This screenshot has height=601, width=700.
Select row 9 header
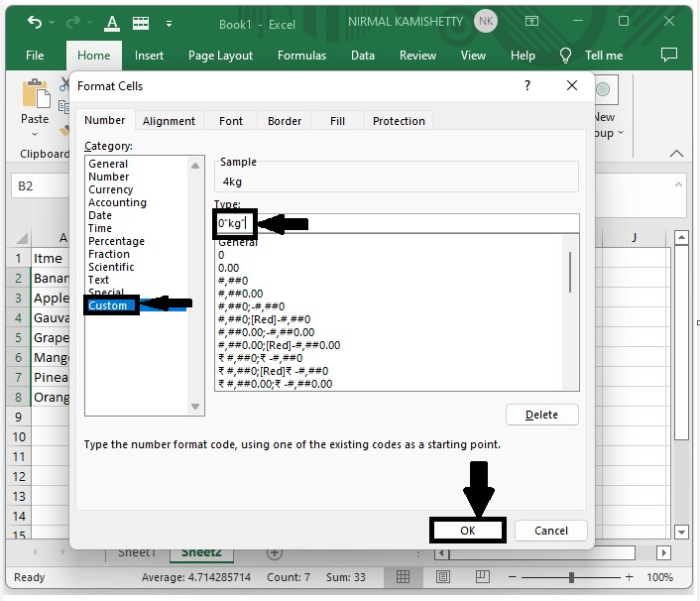point(18,417)
